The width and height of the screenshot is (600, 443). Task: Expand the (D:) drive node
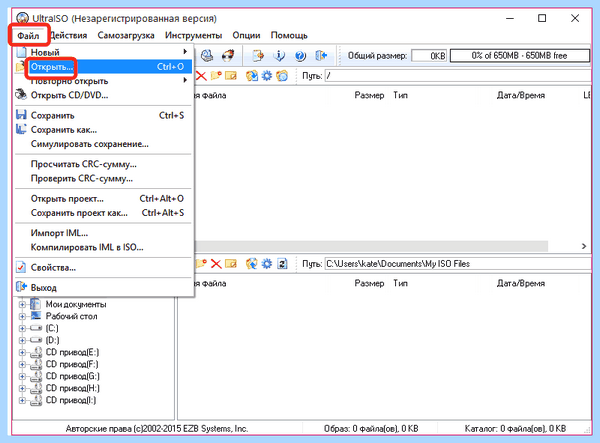coord(22,340)
